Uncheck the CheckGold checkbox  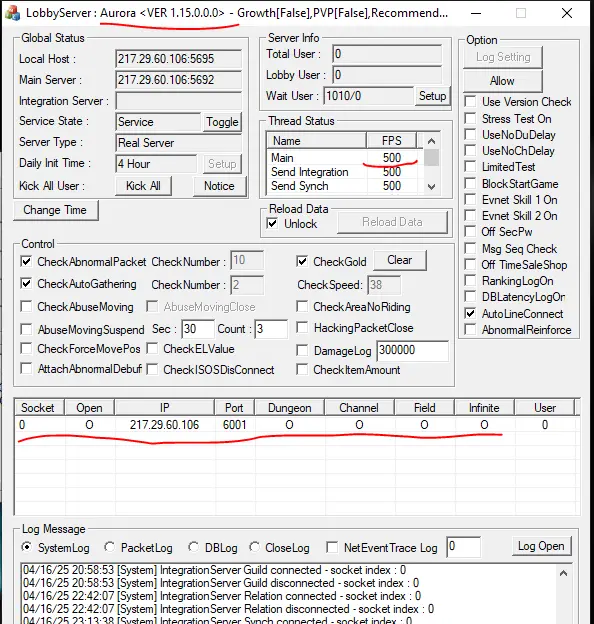pos(302,261)
